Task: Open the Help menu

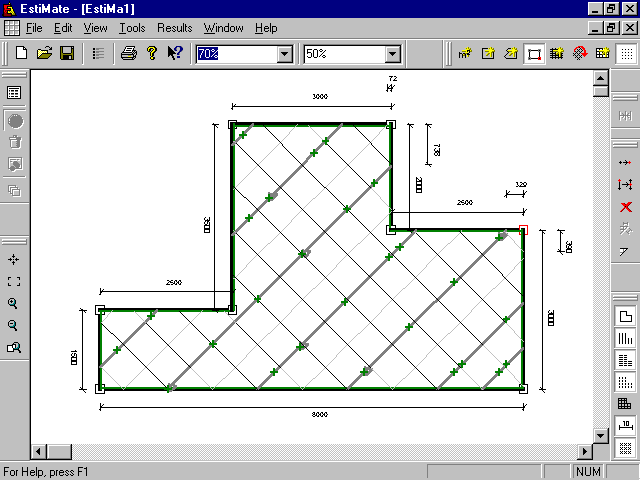Action: point(266,28)
